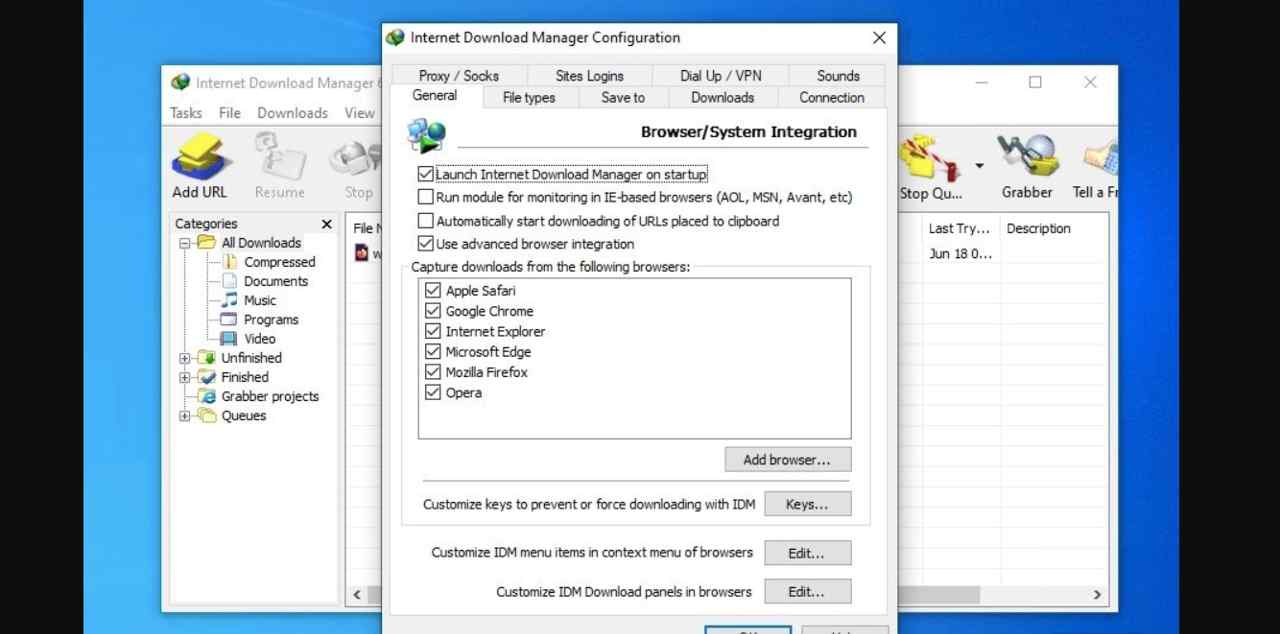1280x634 pixels.
Task: Click Edit for IDM context menu items
Action: click(x=807, y=552)
